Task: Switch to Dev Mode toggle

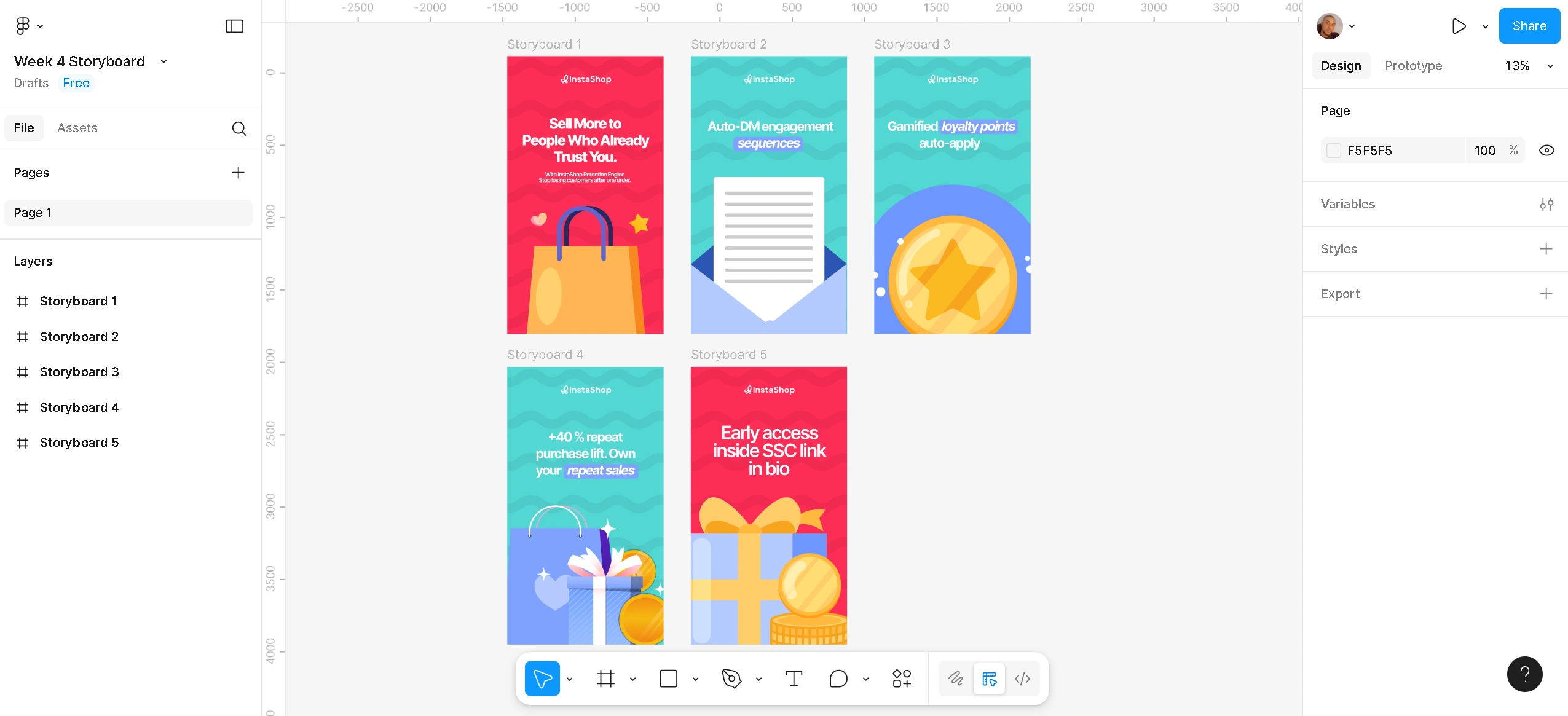Action: 1022,679
